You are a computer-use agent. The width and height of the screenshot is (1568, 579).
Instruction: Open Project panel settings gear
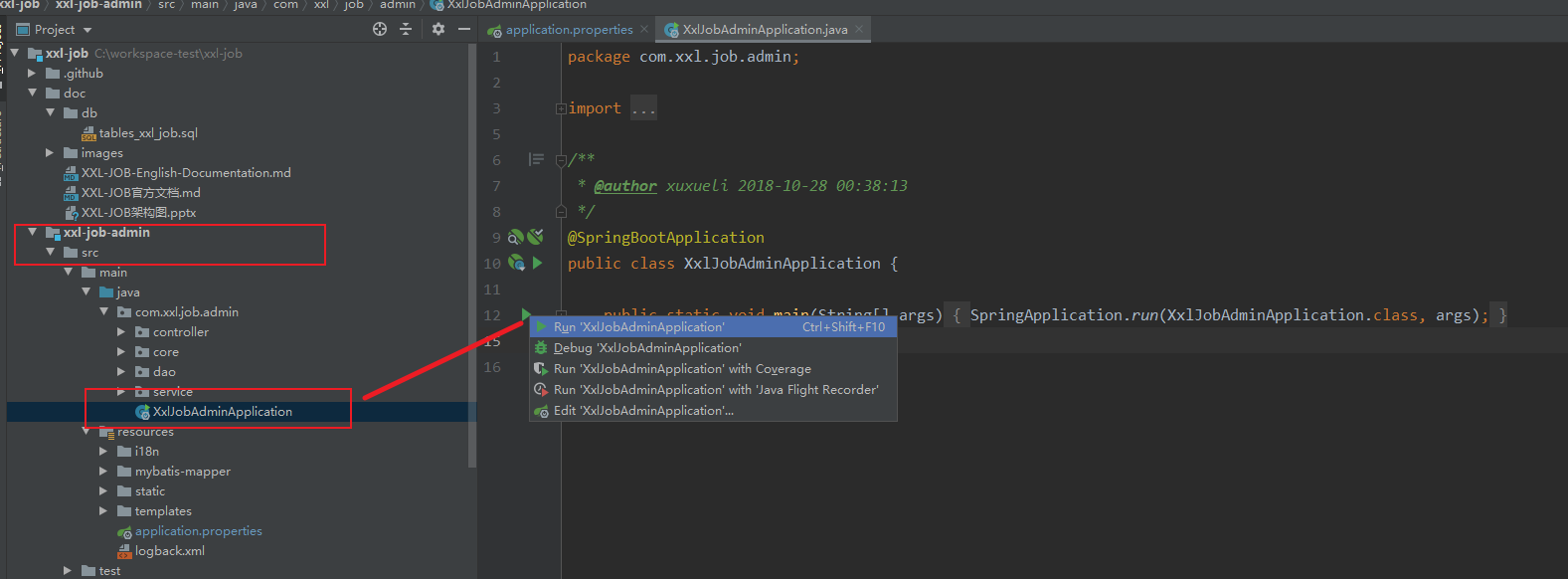(438, 30)
